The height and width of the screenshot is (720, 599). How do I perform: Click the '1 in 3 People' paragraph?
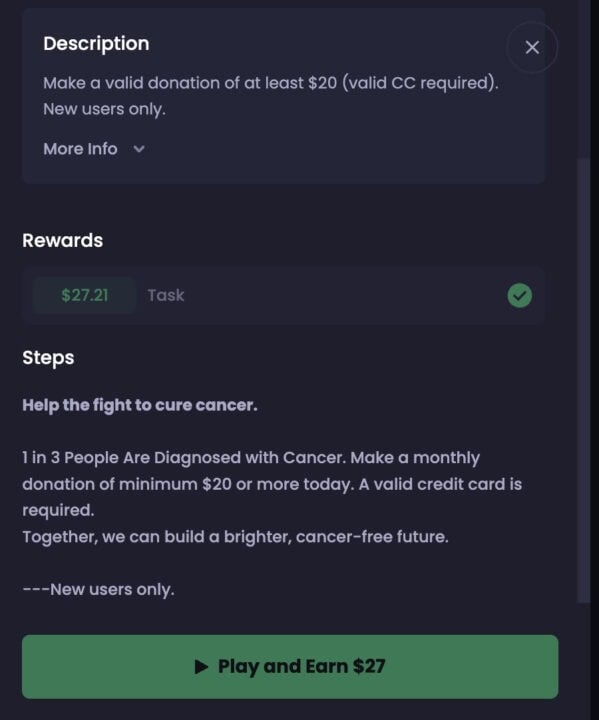pyautogui.click(x=272, y=484)
